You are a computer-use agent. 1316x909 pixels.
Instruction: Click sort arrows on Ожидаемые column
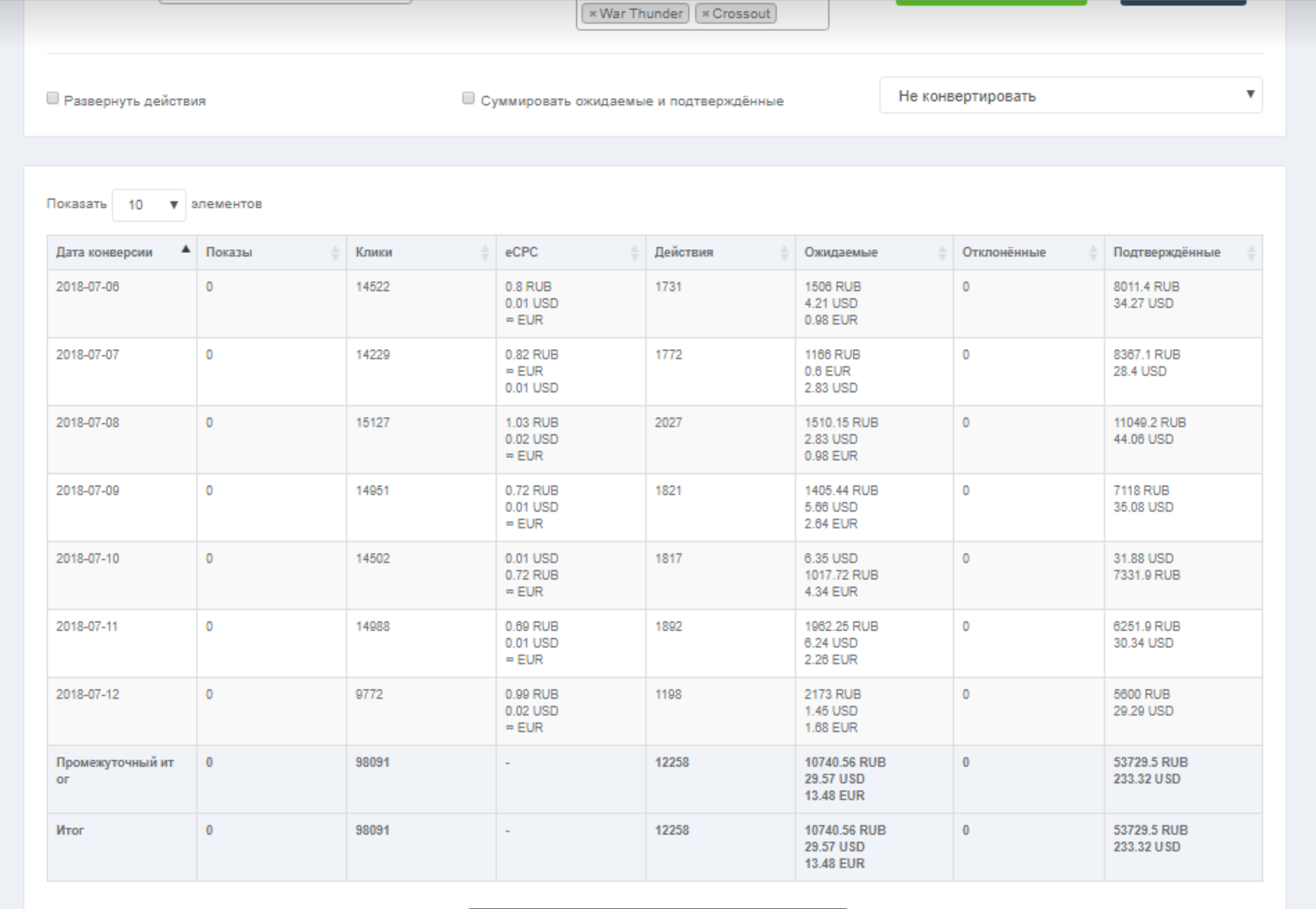tap(942, 253)
